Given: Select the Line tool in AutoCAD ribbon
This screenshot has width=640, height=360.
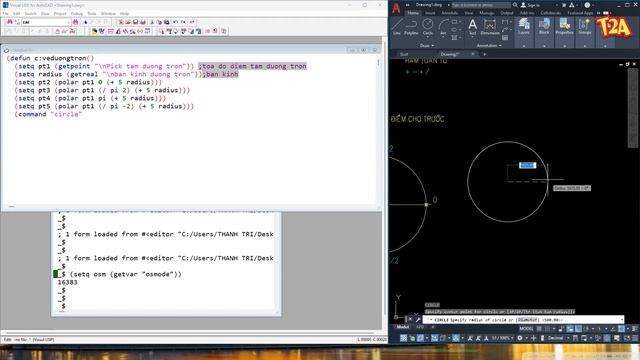Looking at the screenshot, I should point(397,27).
